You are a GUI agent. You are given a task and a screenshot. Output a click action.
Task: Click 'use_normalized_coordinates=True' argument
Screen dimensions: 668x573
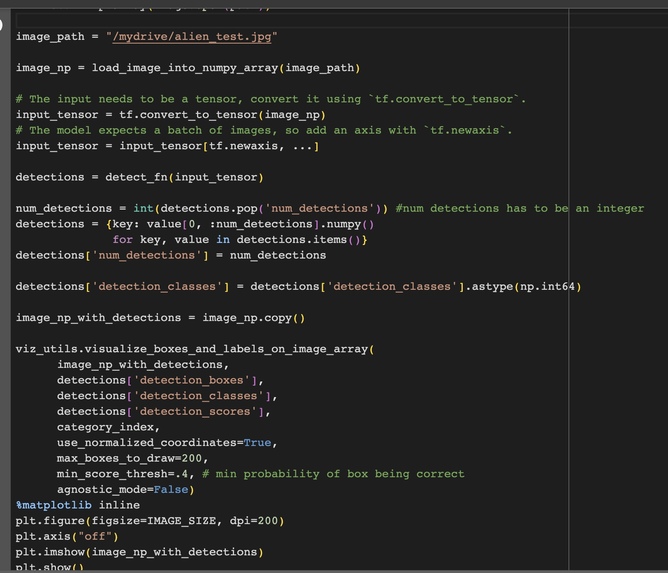point(164,443)
